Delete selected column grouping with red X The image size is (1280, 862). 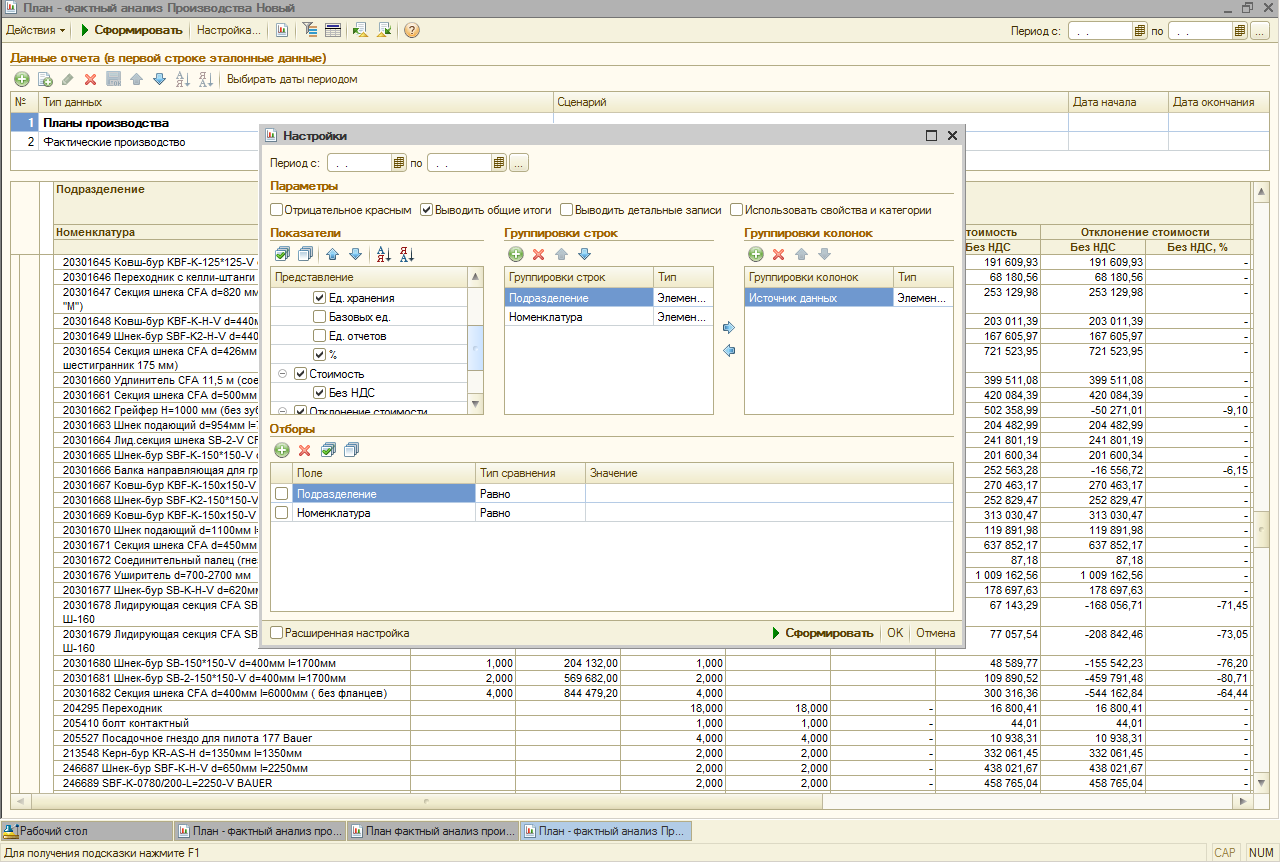coord(778,255)
